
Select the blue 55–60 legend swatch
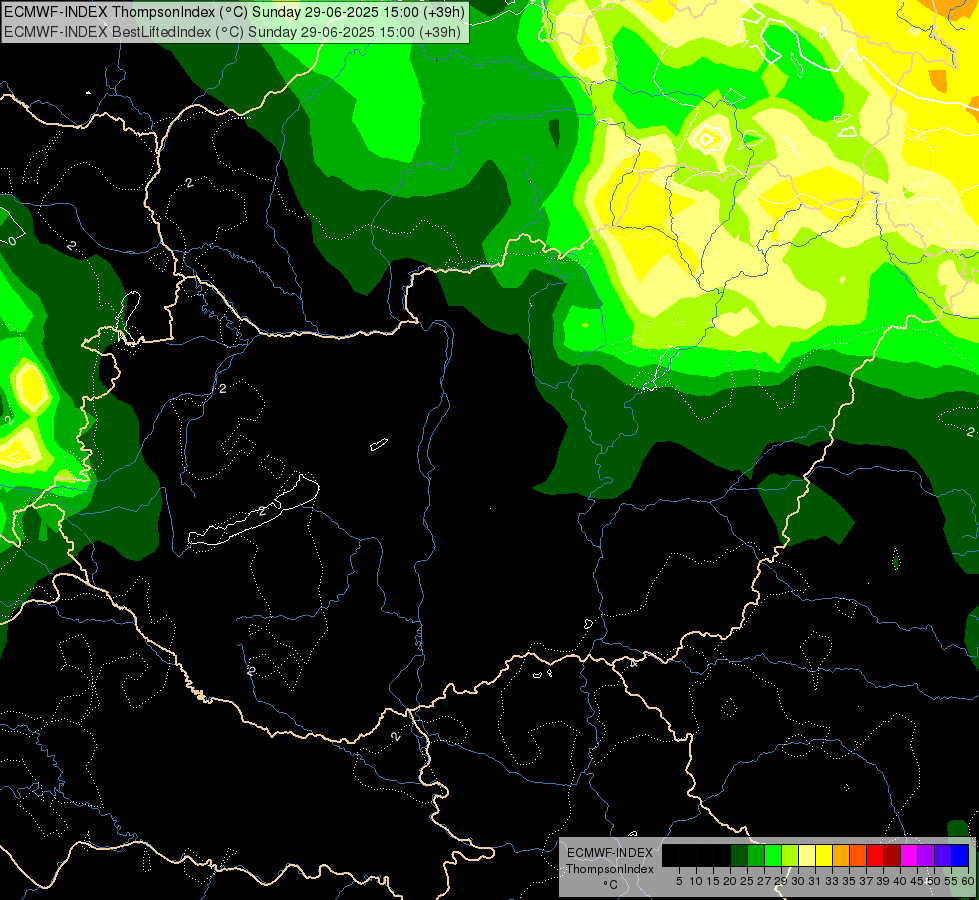960,855
